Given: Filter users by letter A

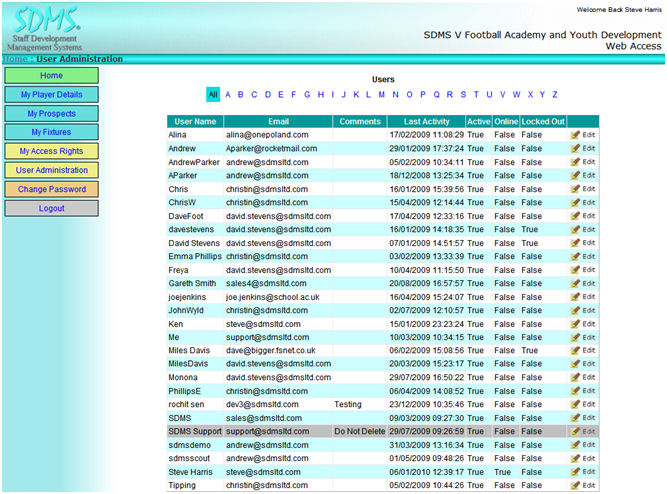Looking at the screenshot, I should pos(228,94).
